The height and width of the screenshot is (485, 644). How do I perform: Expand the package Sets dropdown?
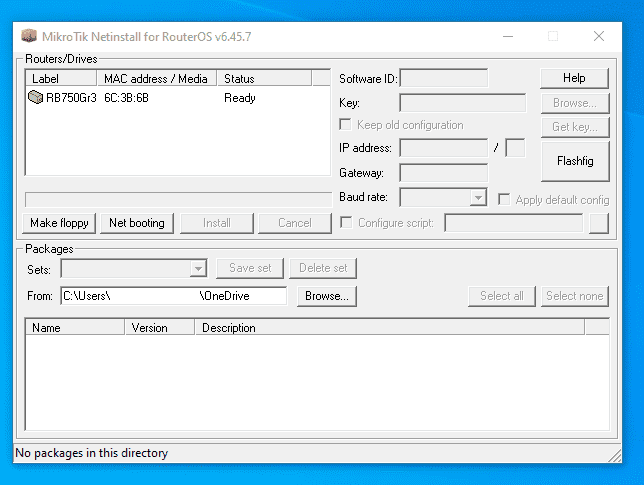pyautogui.click(x=198, y=268)
